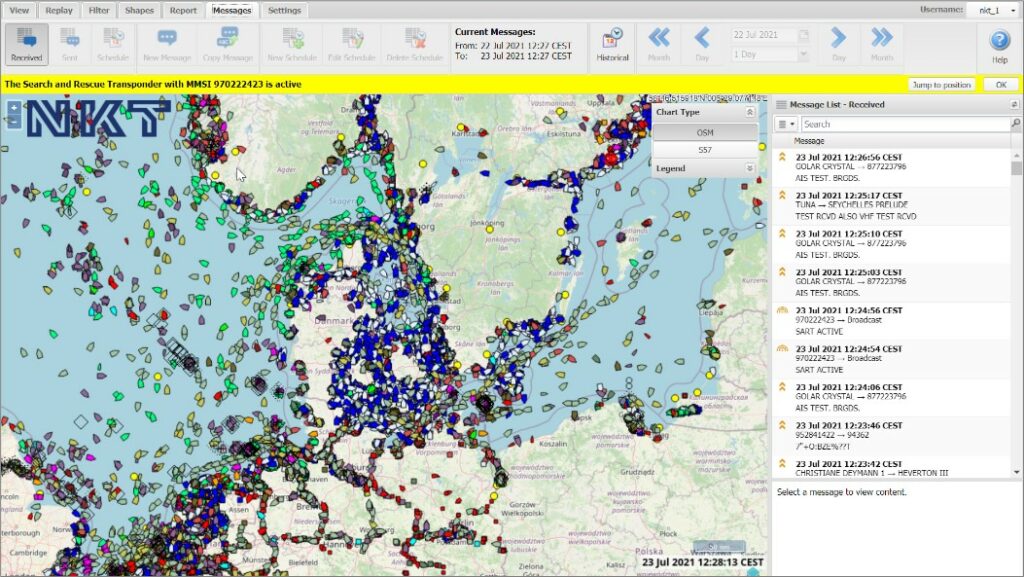The width and height of the screenshot is (1024, 577).
Task: Switch to the Replay tab
Action: pos(59,10)
